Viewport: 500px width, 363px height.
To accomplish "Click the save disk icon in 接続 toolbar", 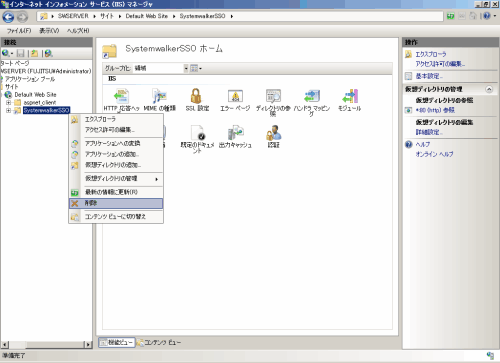I will click(x=21, y=53).
